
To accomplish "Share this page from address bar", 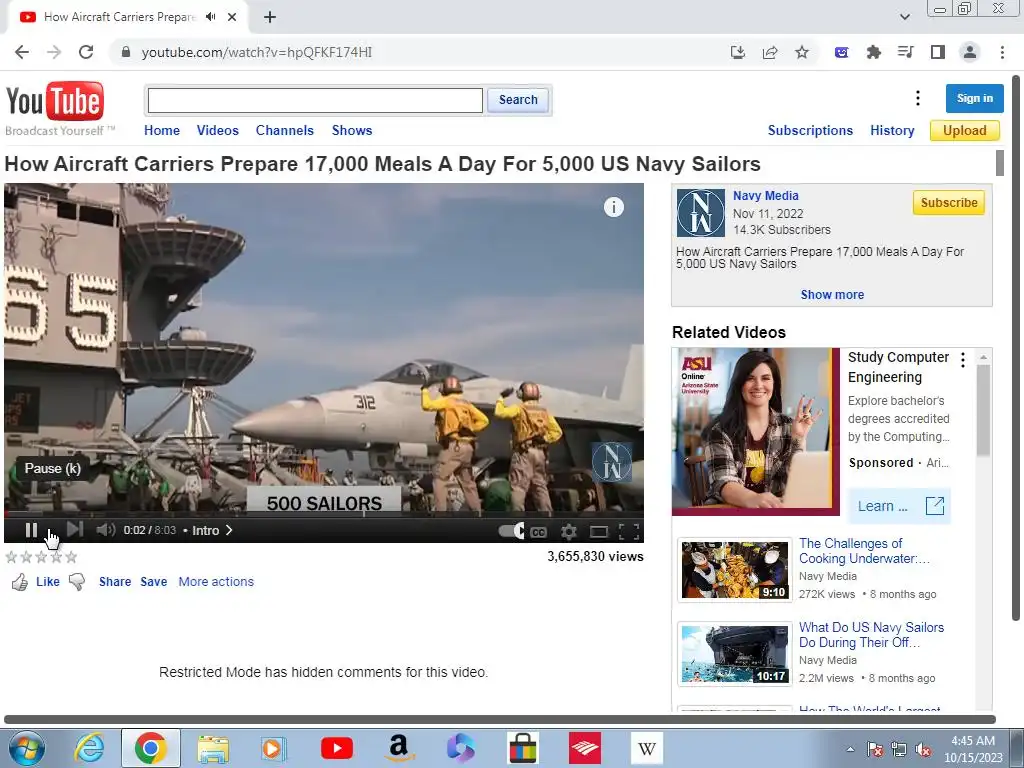I will coord(770,52).
